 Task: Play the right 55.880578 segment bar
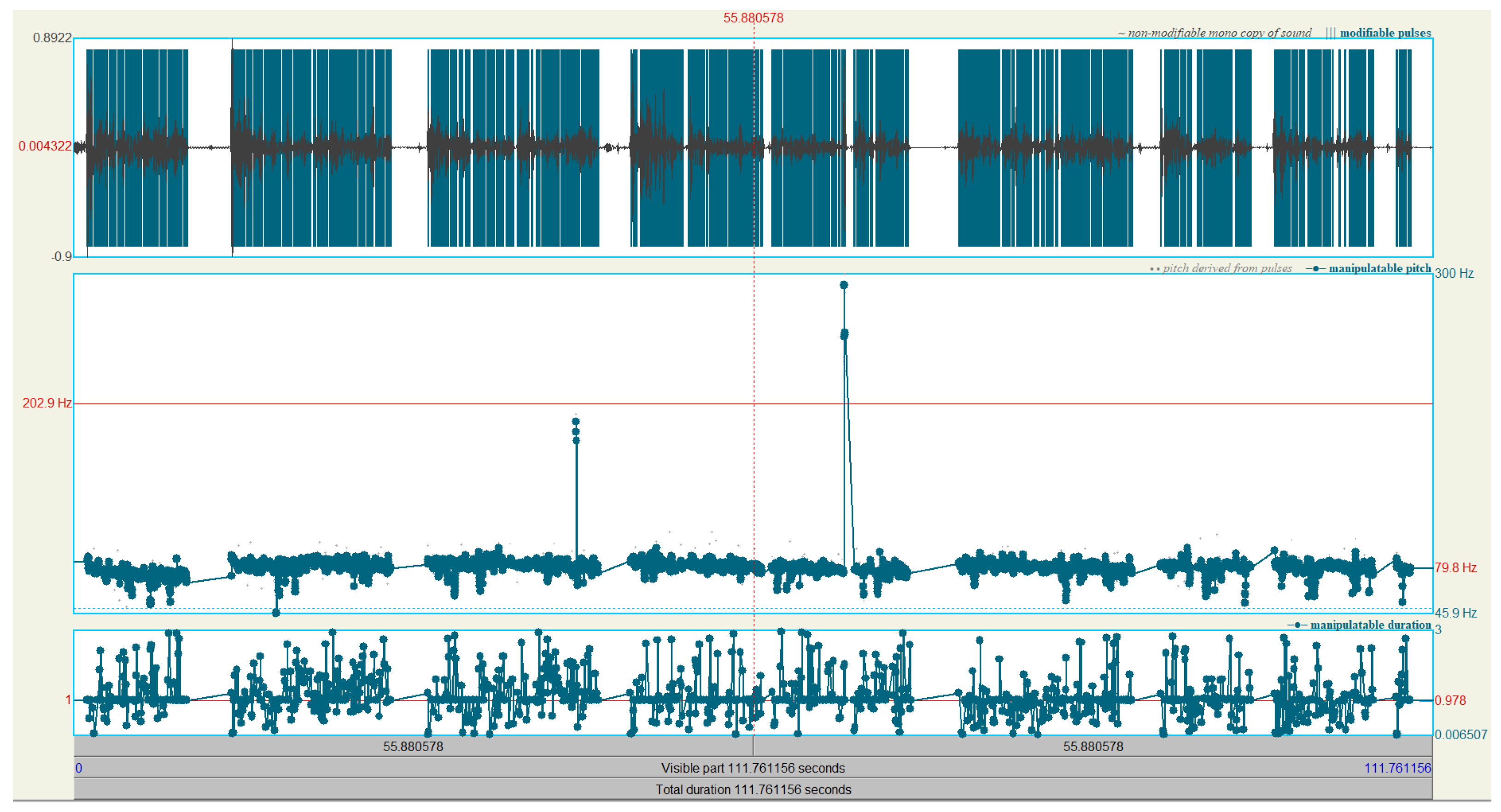pyautogui.click(x=1092, y=746)
